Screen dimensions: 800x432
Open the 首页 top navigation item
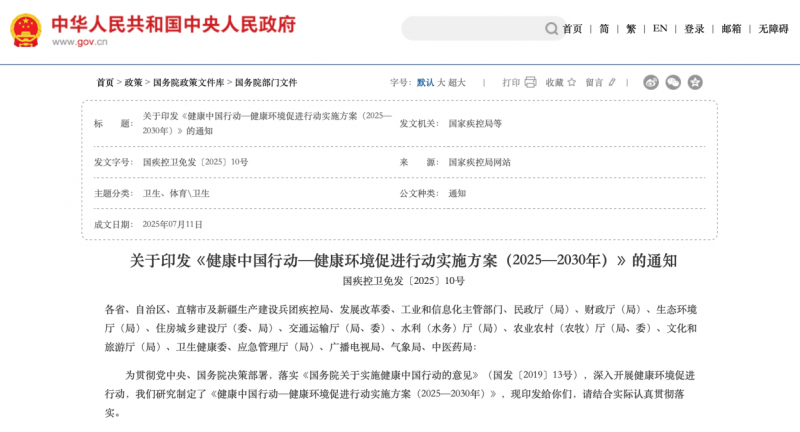point(572,29)
